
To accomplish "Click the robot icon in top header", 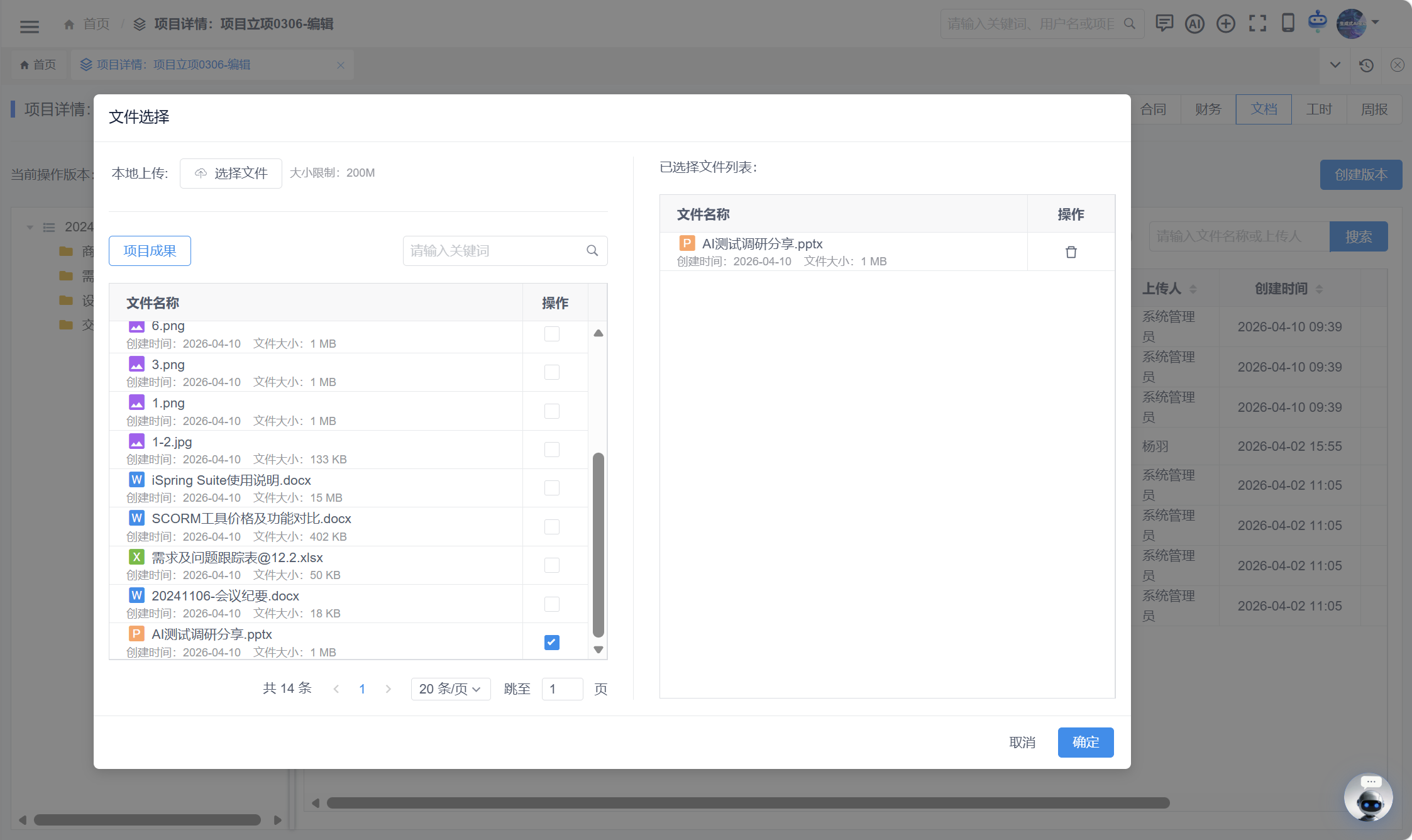I will [1317, 21].
